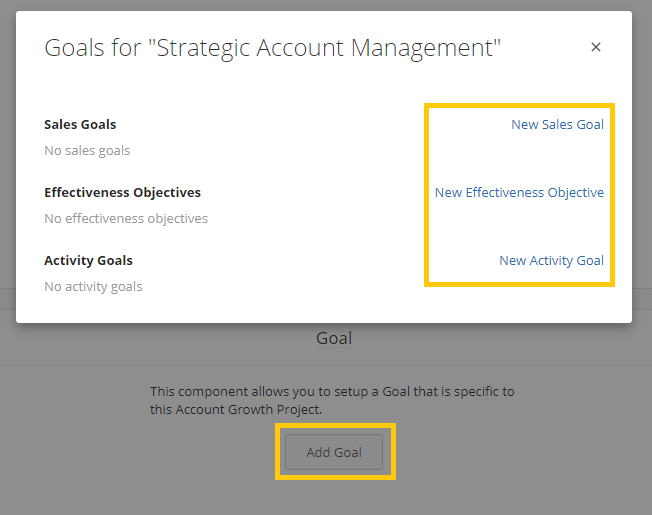Click the dimmed area right of Add Goal
Screen dimensions: 652x515
(520, 452)
